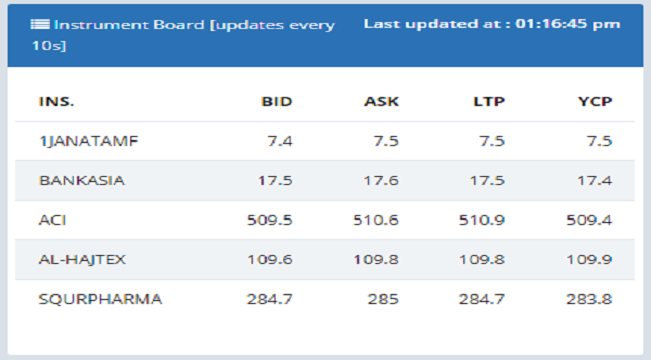The width and height of the screenshot is (651, 360).
Task: Click the YCP column header
Action: (595, 101)
